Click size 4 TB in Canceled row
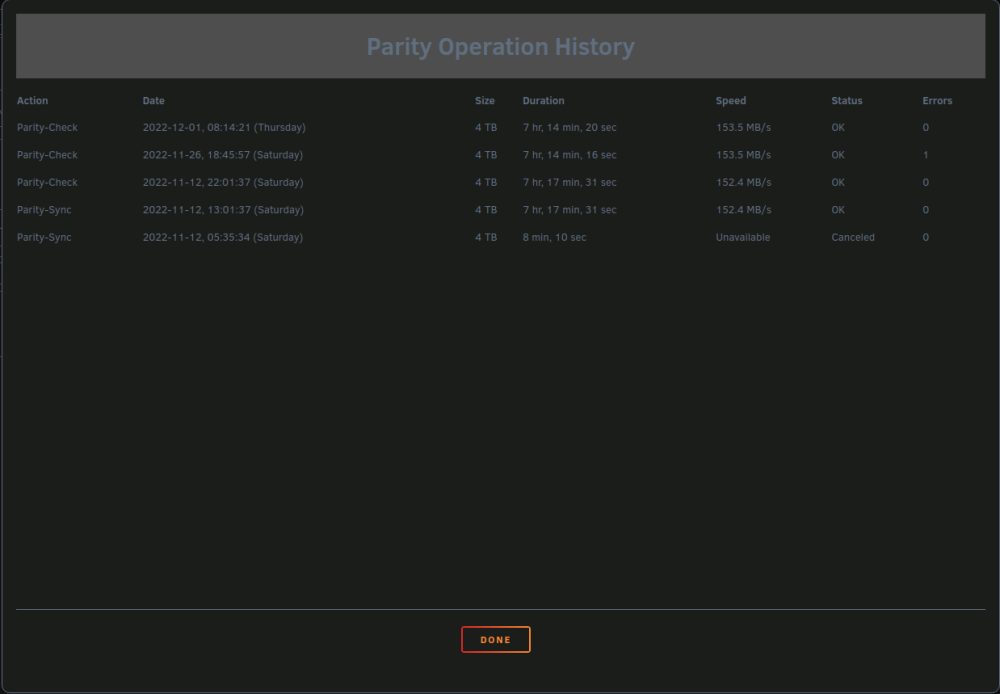This screenshot has width=1000, height=694. pyautogui.click(x=486, y=237)
